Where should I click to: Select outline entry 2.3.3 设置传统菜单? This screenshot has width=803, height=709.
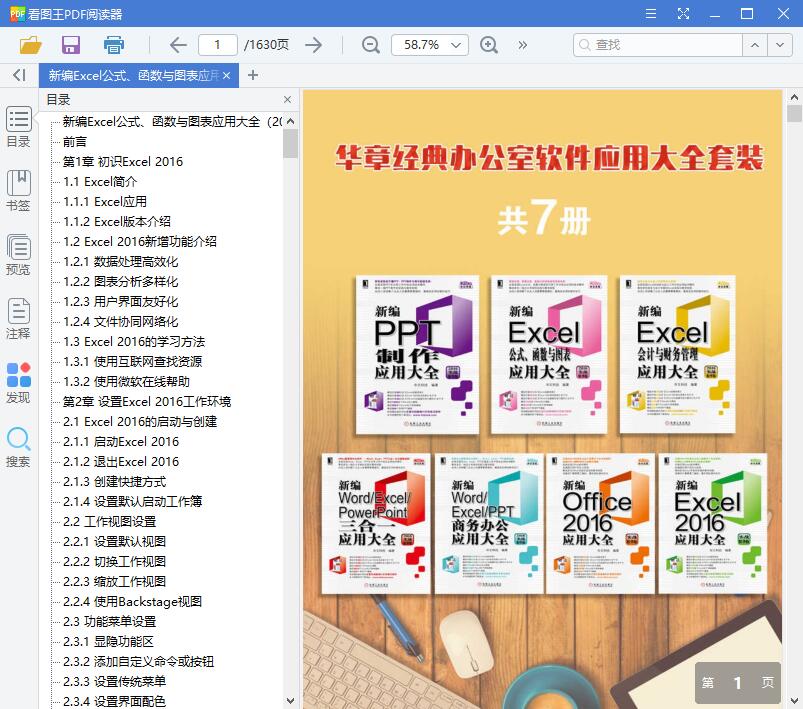114,681
